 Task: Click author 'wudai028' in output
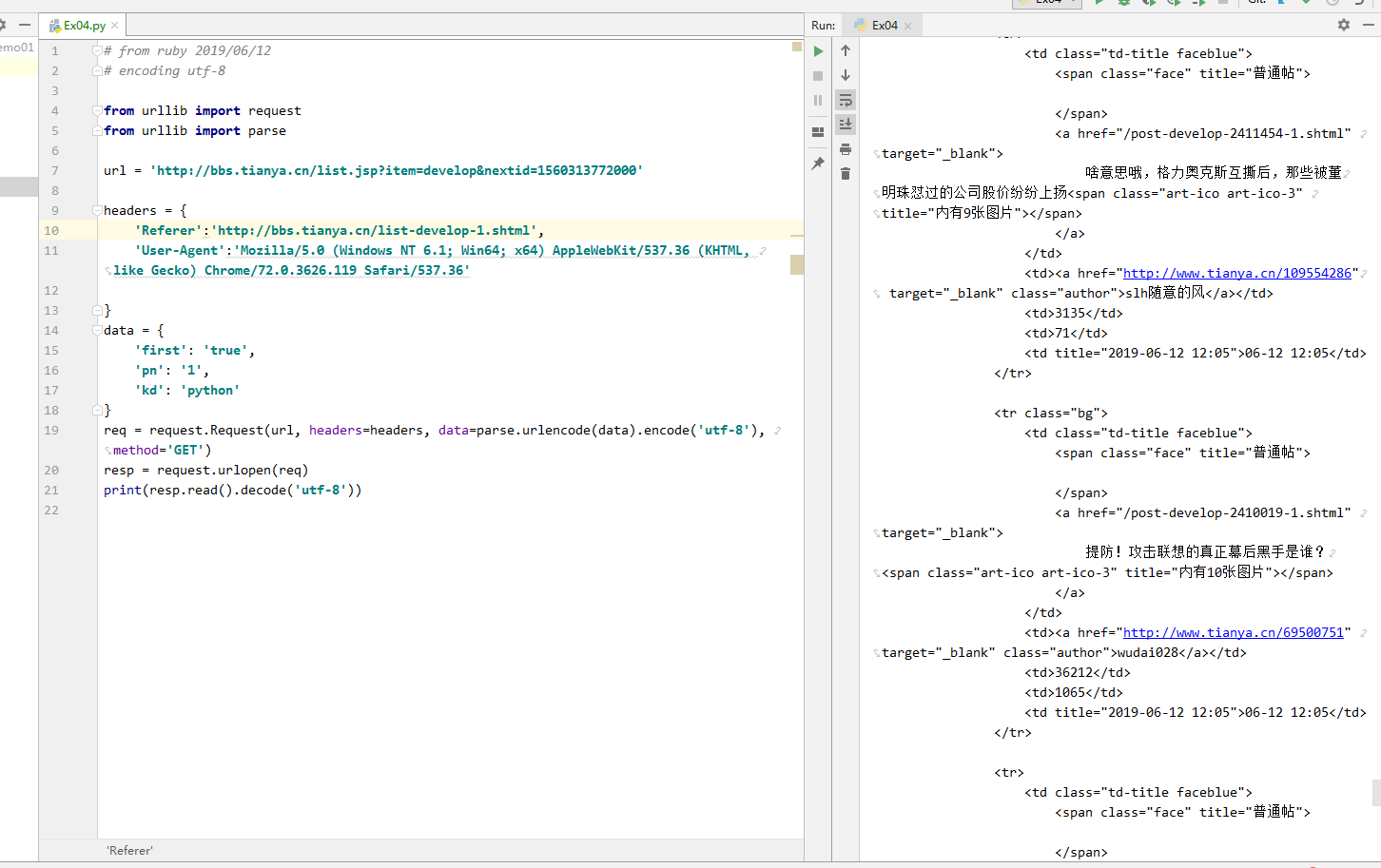coord(1147,652)
